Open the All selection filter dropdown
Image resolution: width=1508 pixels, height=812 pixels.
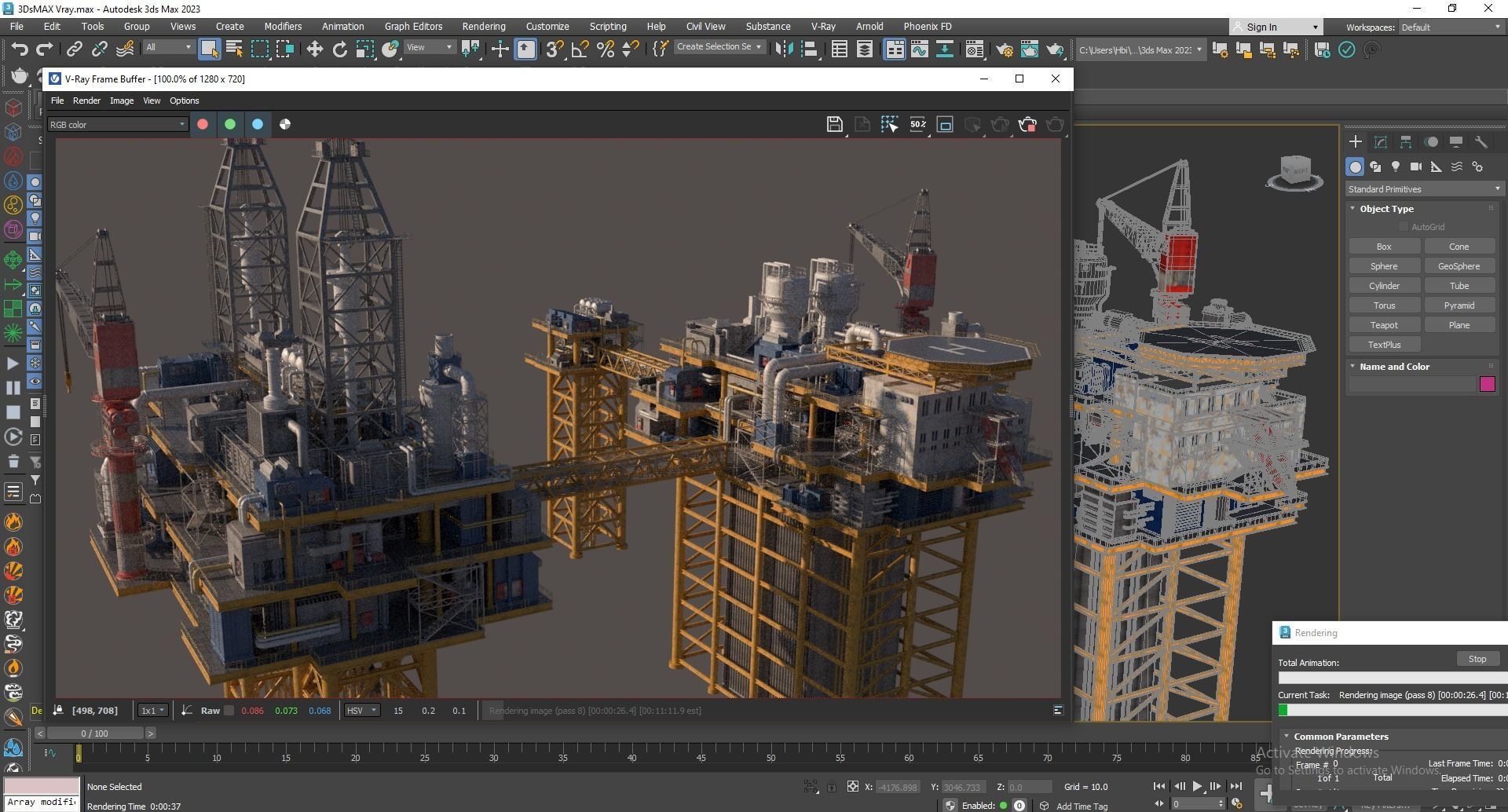click(168, 47)
